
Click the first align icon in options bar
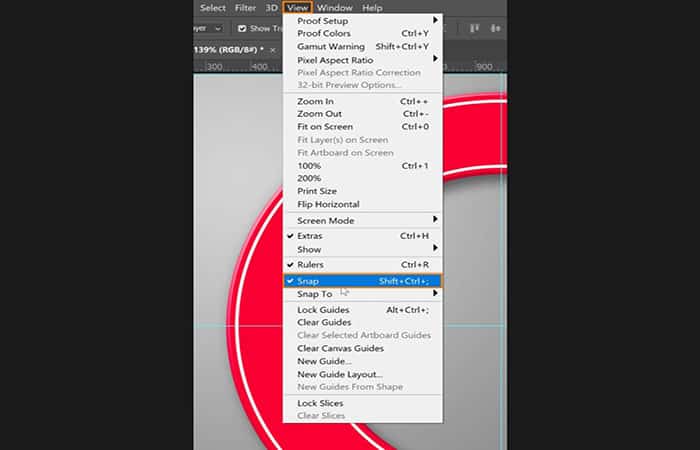click(x=474, y=28)
